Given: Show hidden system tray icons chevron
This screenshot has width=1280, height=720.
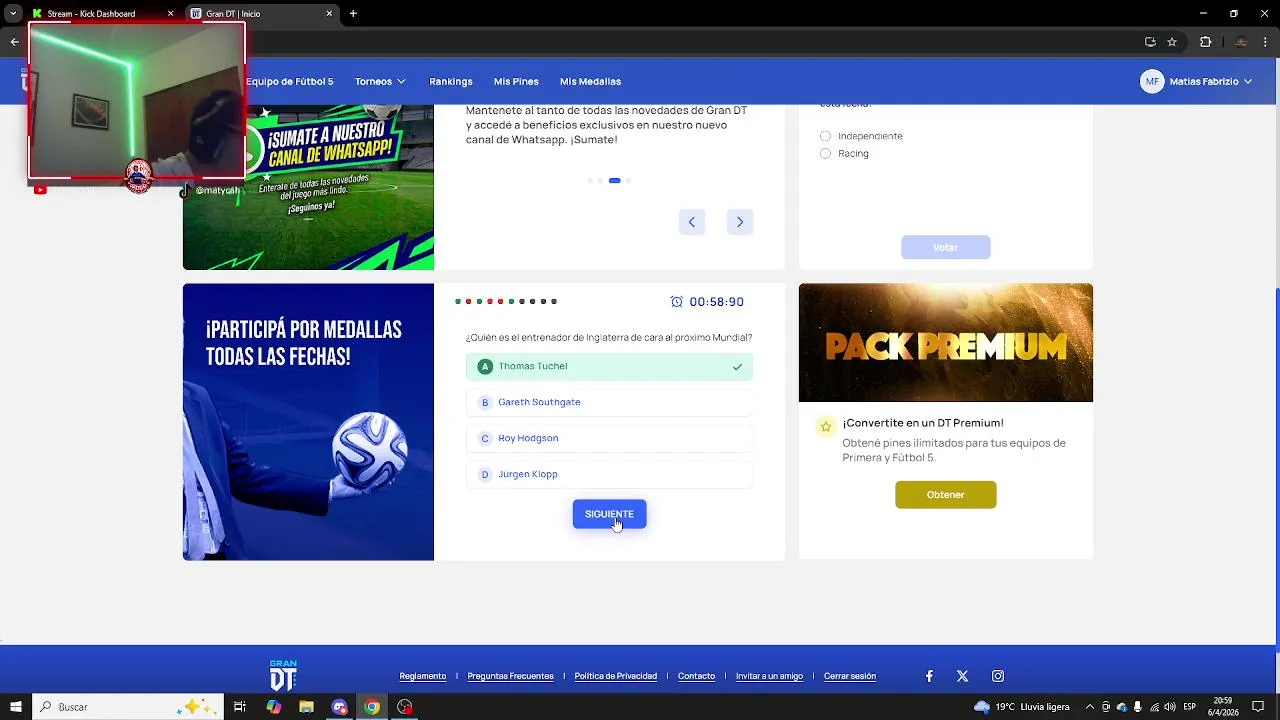Looking at the screenshot, I should 1091,707.
